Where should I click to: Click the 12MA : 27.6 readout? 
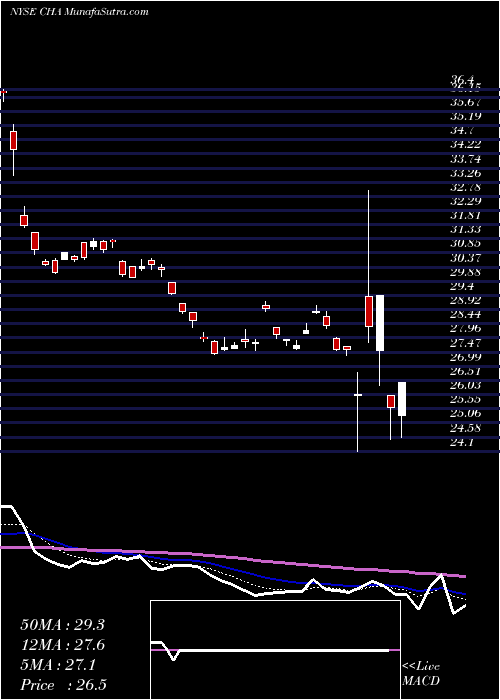62,646
